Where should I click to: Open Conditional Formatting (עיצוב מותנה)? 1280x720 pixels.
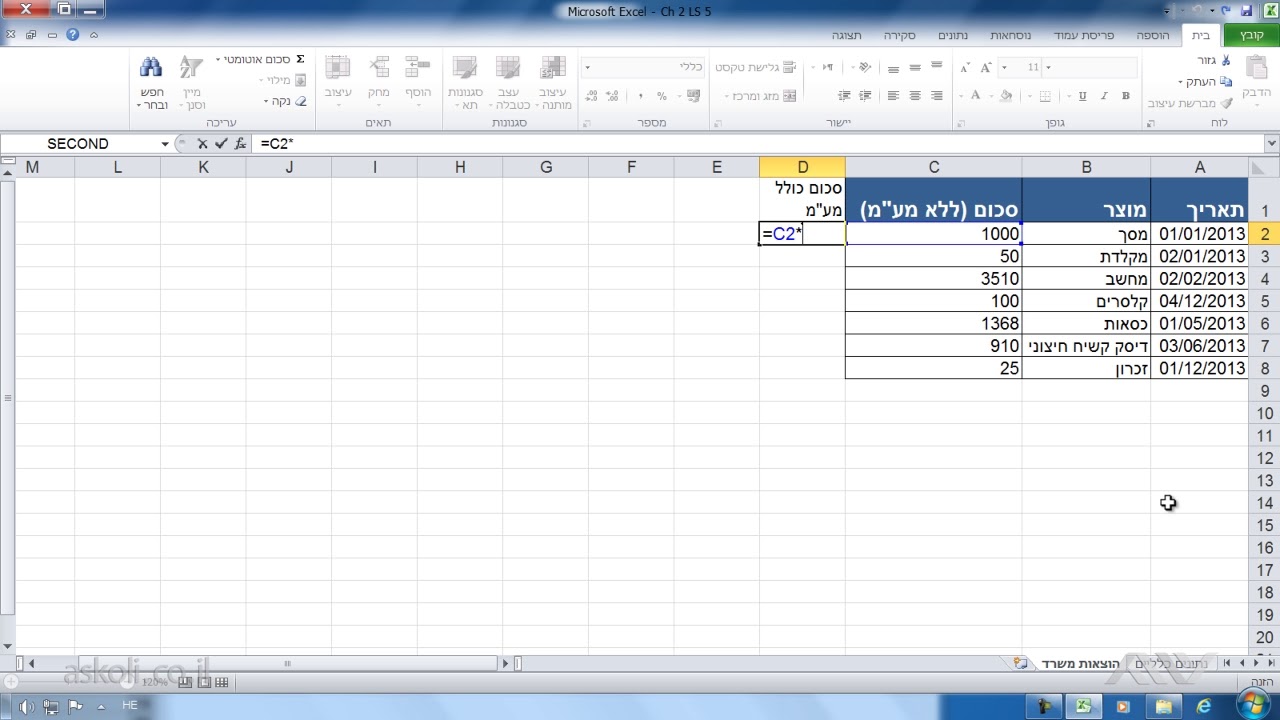(x=553, y=83)
